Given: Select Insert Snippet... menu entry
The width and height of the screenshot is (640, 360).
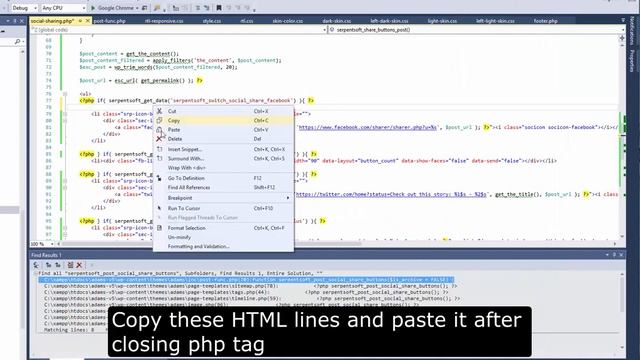Looking at the screenshot, I should click(x=223, y=149).
